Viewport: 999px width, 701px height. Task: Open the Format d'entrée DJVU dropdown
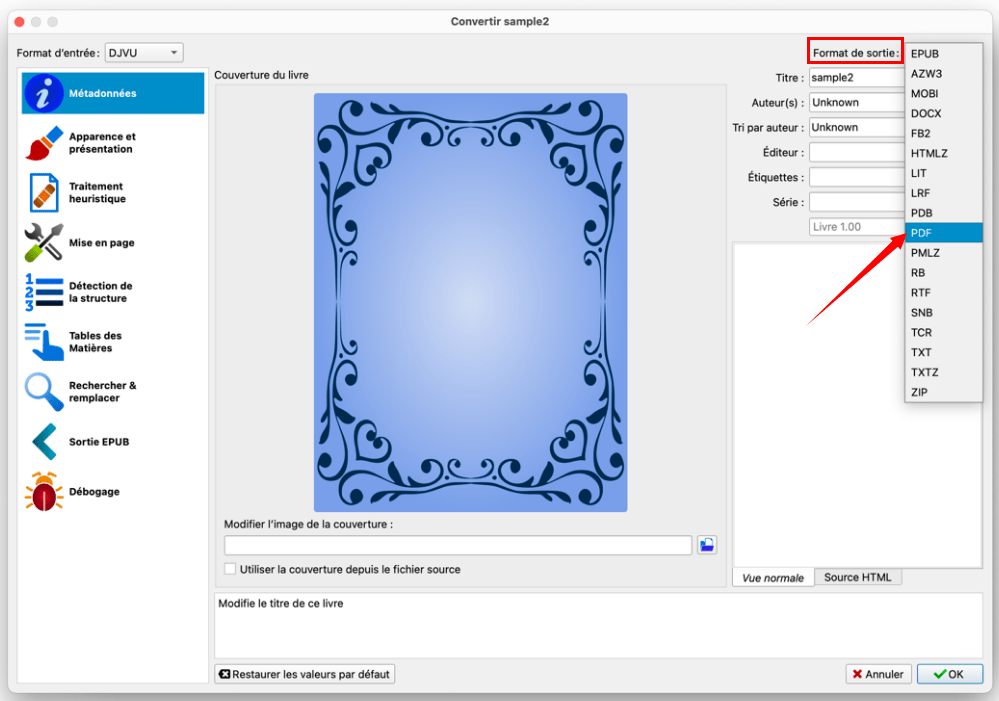pos(144,52)
